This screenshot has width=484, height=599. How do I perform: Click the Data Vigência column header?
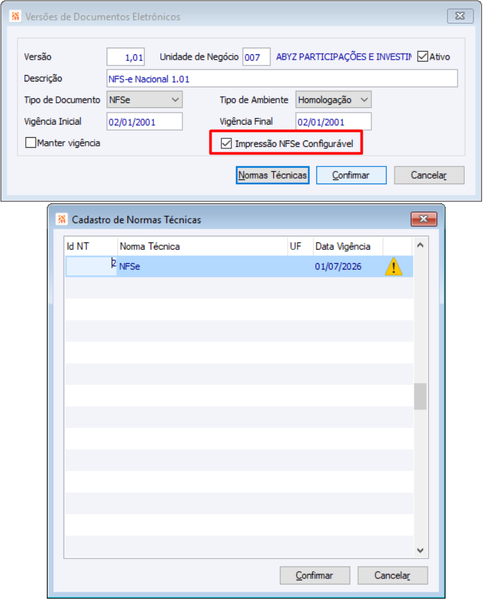pyautogui.click(x=348, y=246)
